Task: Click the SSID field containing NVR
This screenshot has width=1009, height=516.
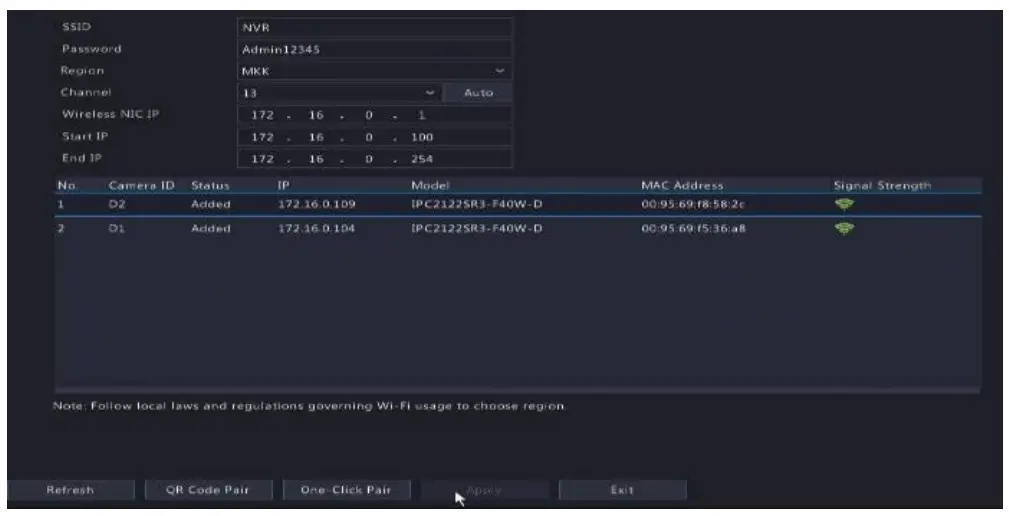Action: tap(375, 28)
